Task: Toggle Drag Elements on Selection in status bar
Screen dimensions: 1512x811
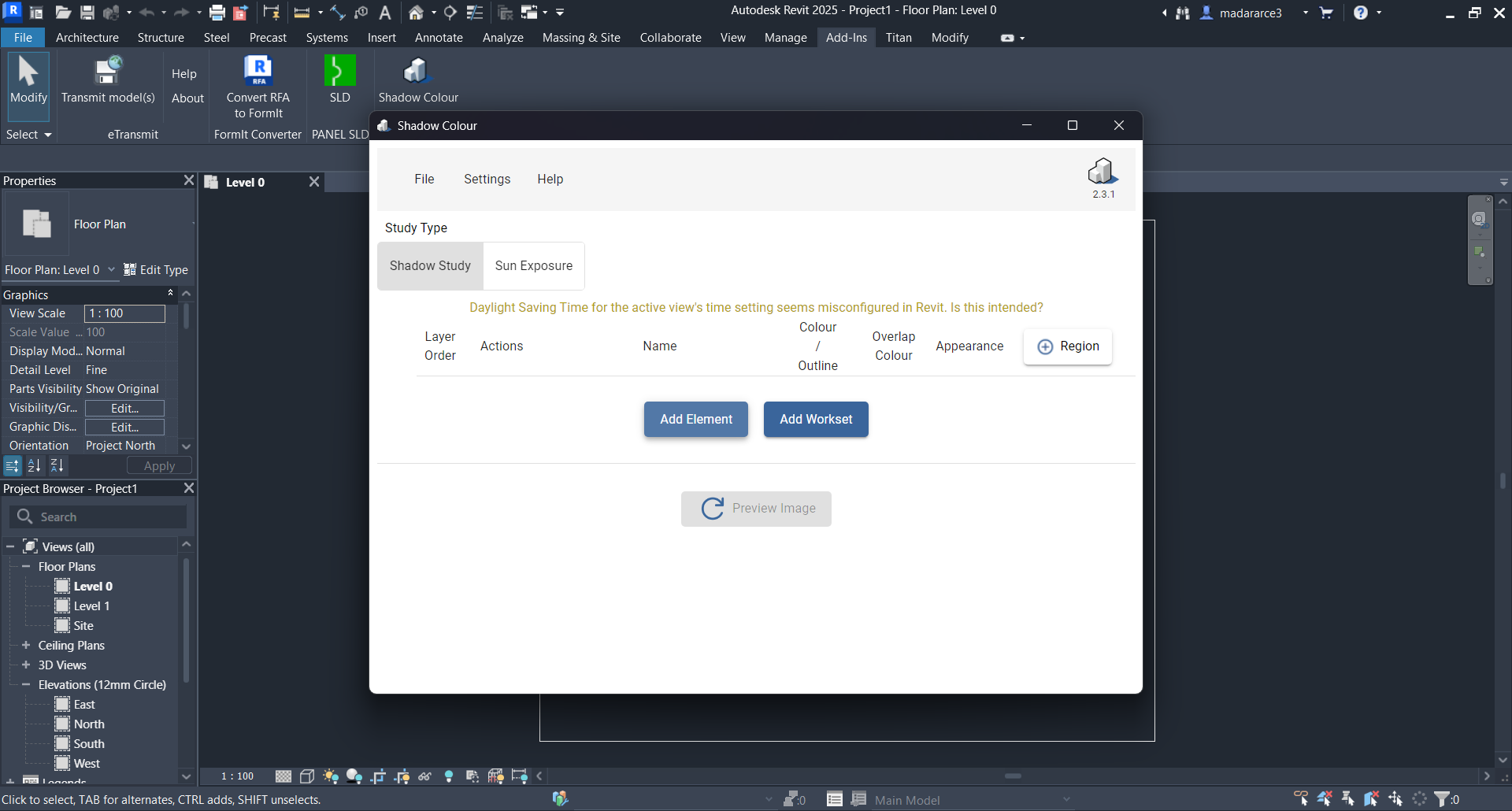Action: pos(1395,799)
